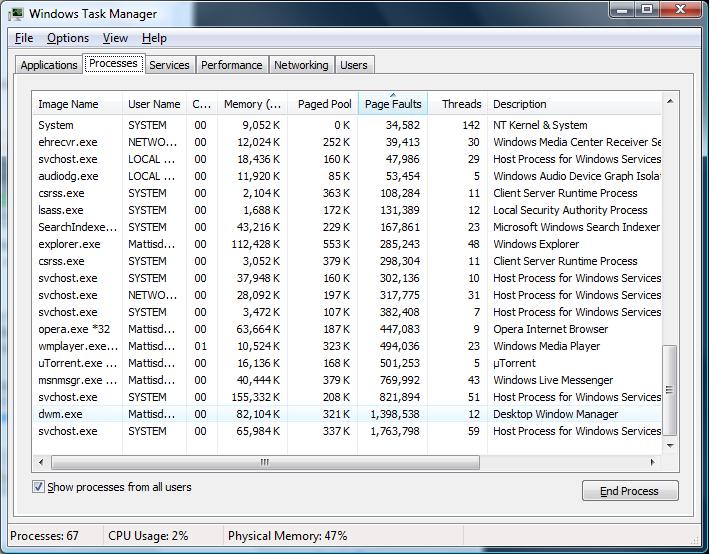This screenshot has height=554, width=710.
Task: Sort by the Threads column header
Action: pyautogui.click(x=461, y=104)
